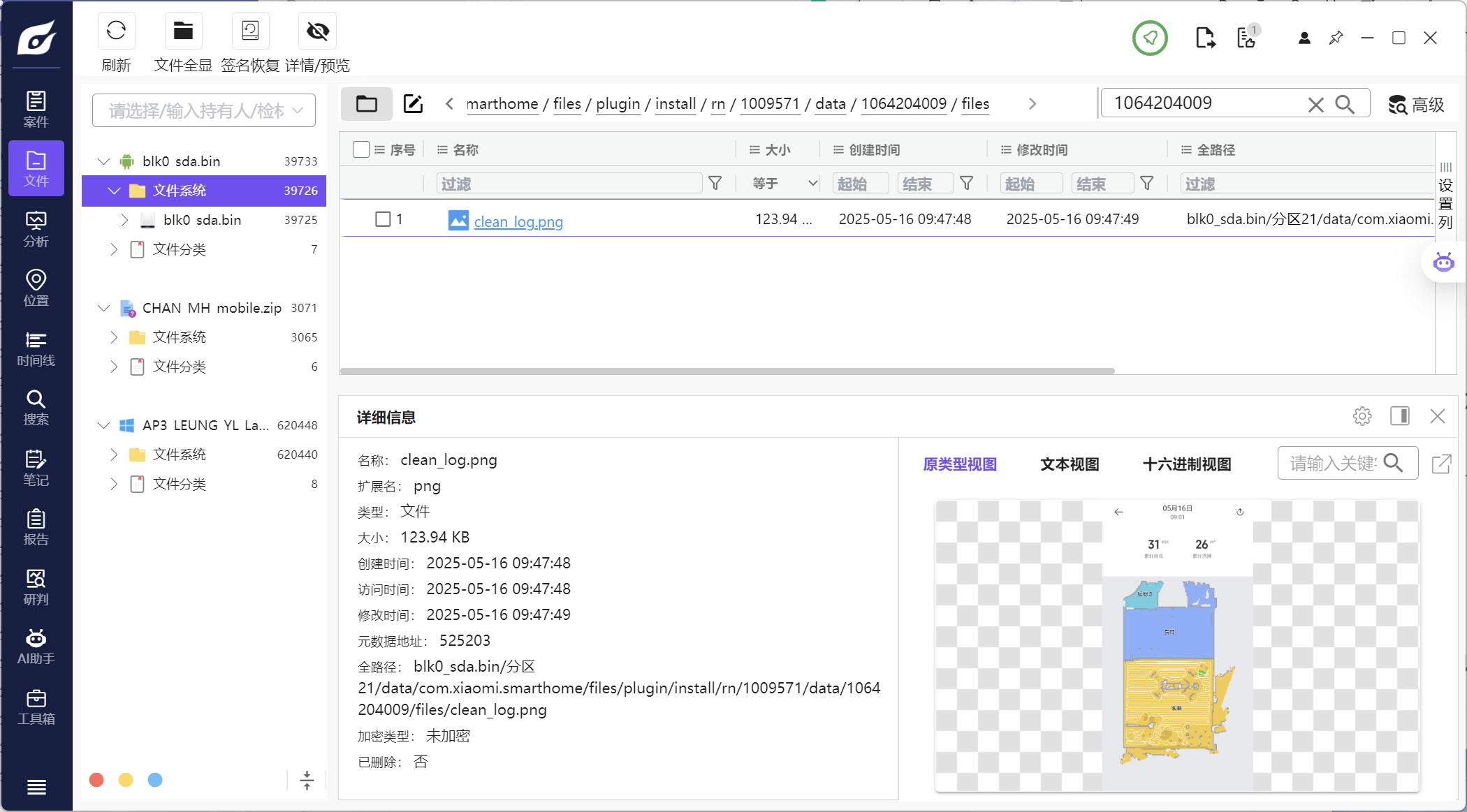Click the green location marker icon
Viewport: 1467px width, 812px height.
point(1150,38)
